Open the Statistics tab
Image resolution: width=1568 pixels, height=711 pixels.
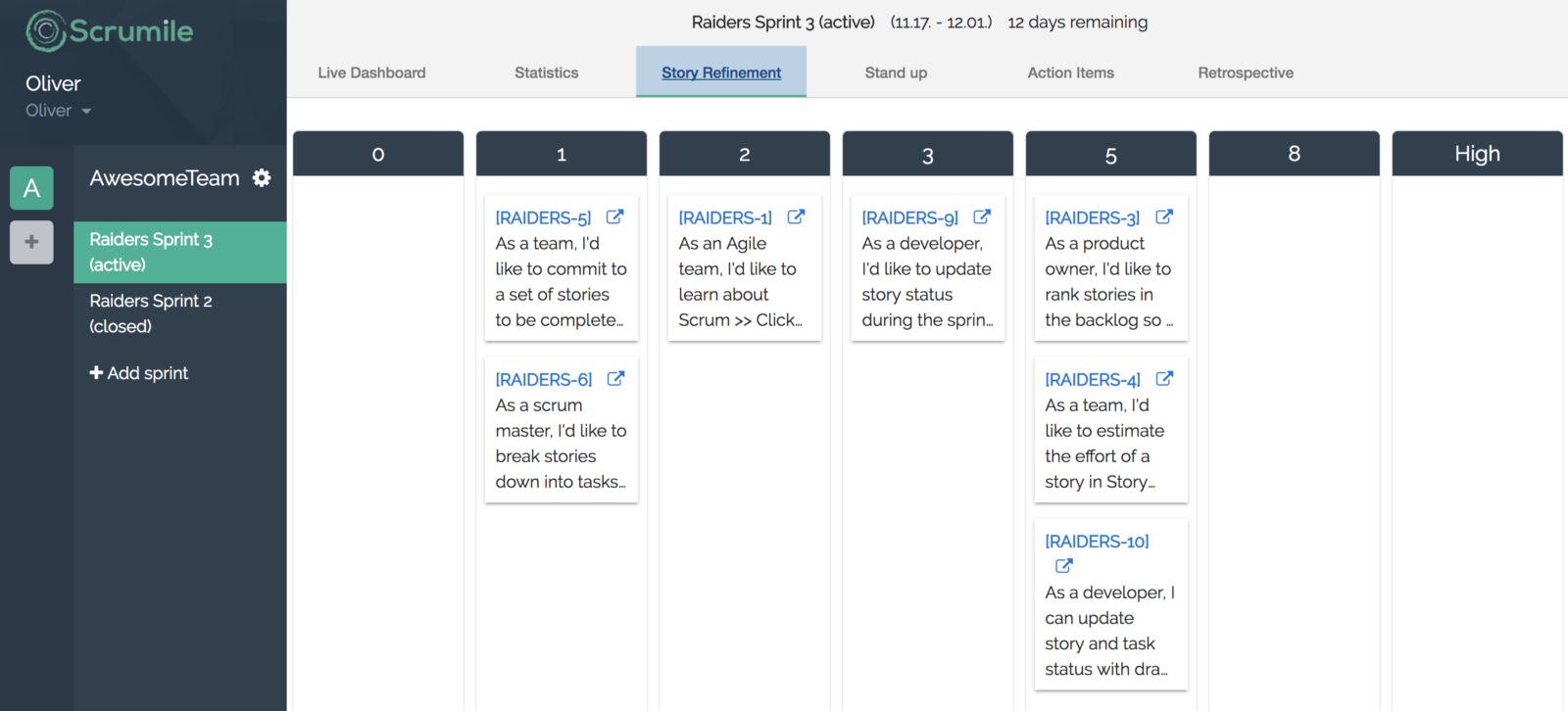pyautogui.click(x=546, y=72)
